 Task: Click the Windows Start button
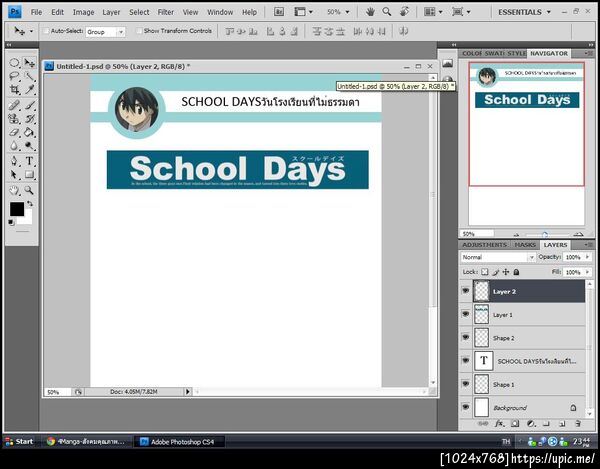pyautogui.click(x=19, y=441)
